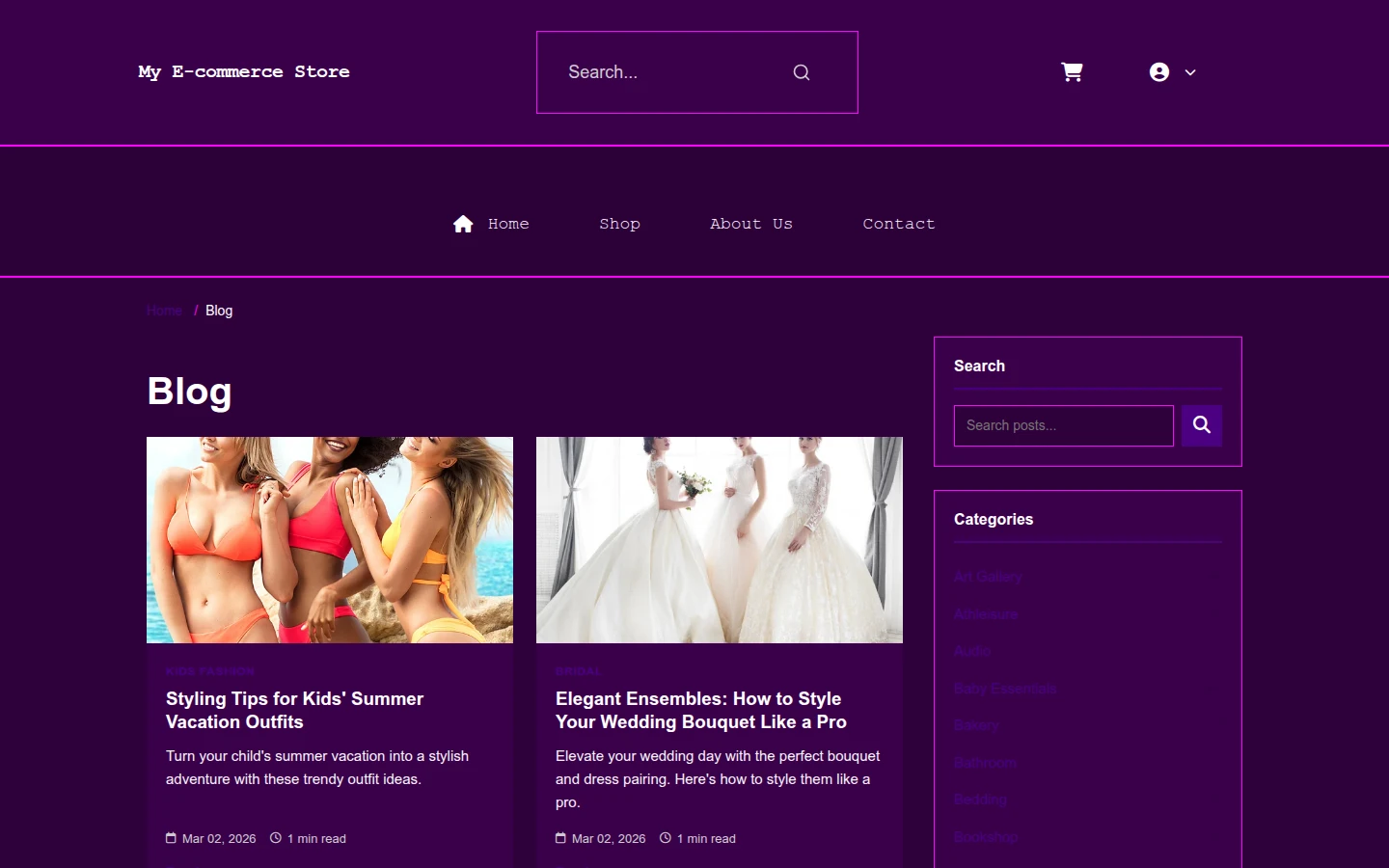This screenshot has width=1389, height=868.
Task: Open the wedding dresses post thumbnail
Action: pos(720,540)
